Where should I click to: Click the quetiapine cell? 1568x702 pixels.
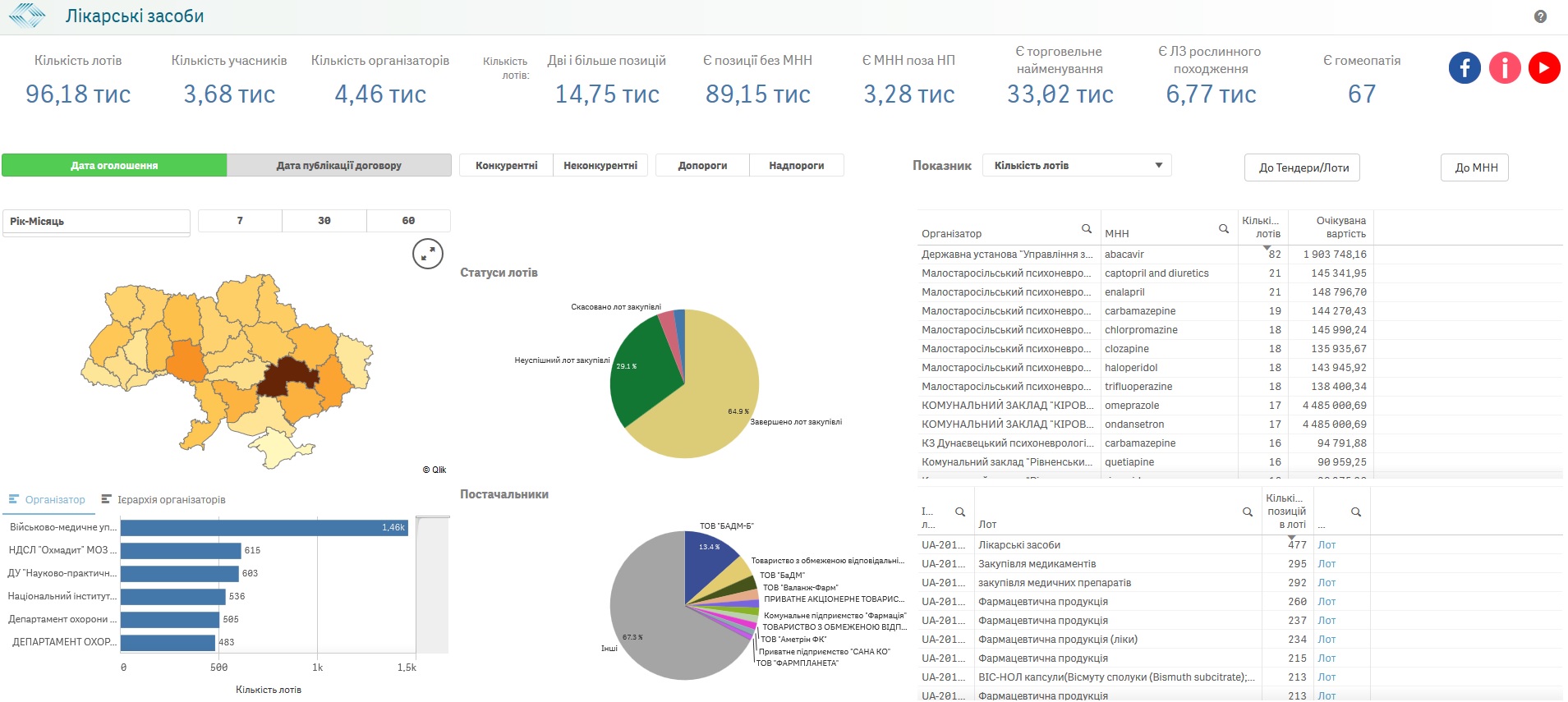(1168, 462)
